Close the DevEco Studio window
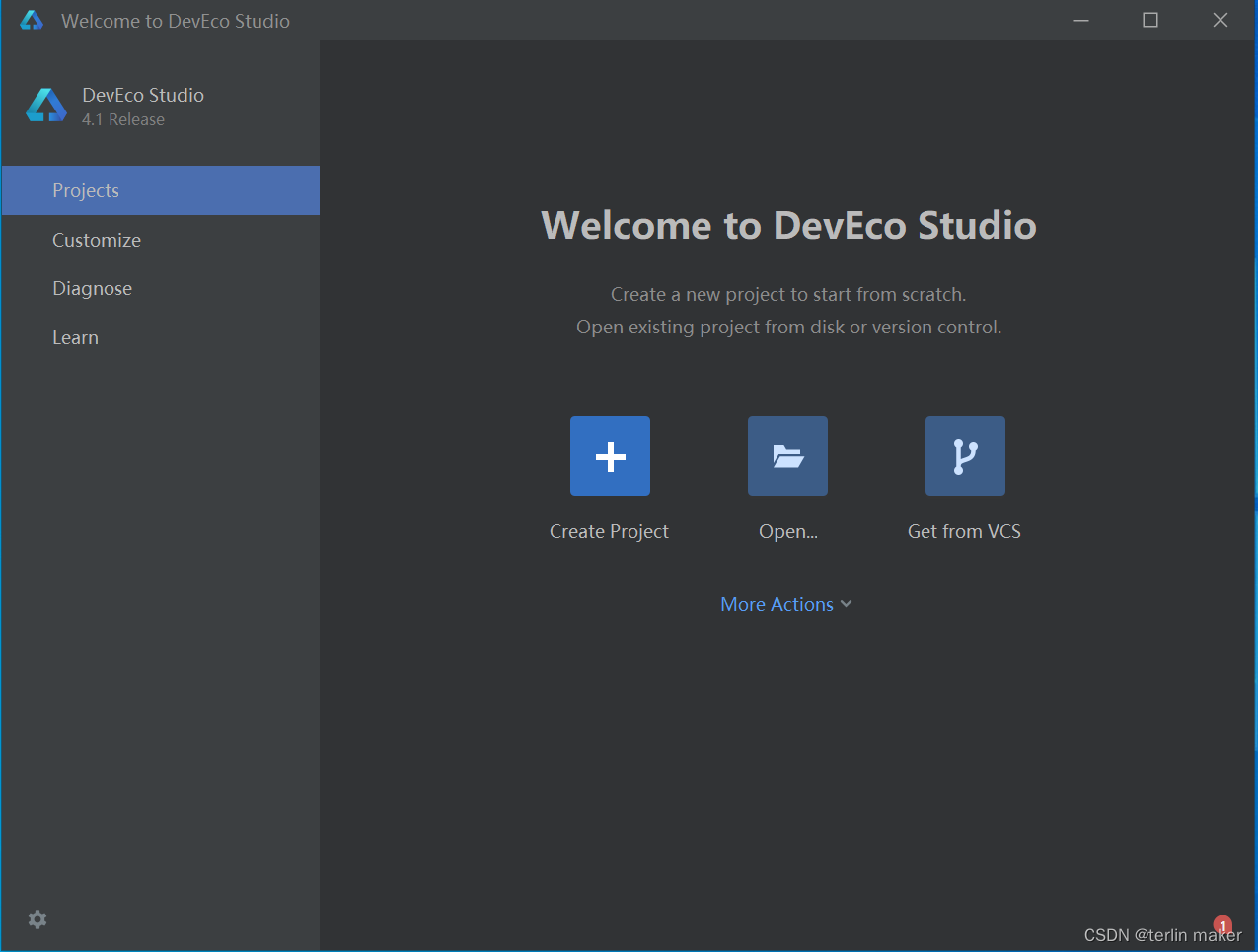The height and width of the screenshot is (952, 1258). 1221,20
